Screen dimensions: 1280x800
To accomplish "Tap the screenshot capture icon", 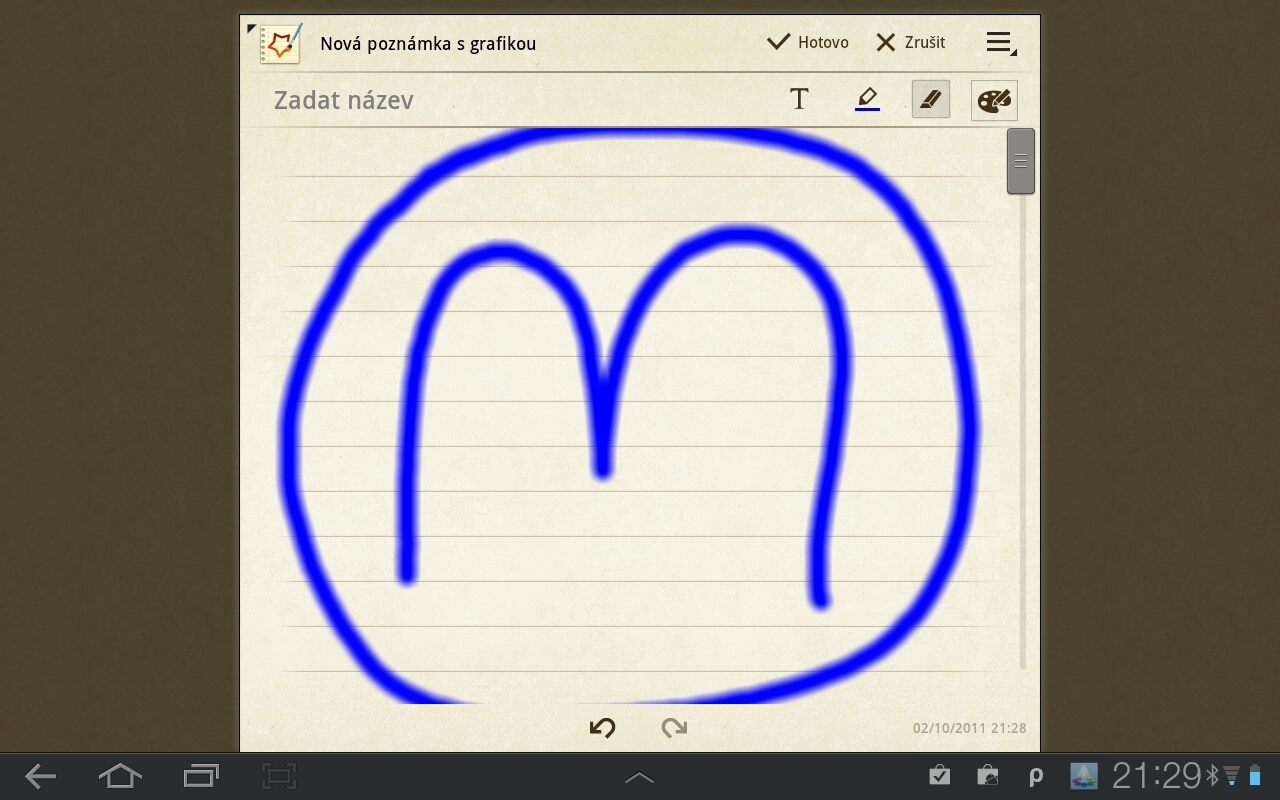I will (280, 776).
